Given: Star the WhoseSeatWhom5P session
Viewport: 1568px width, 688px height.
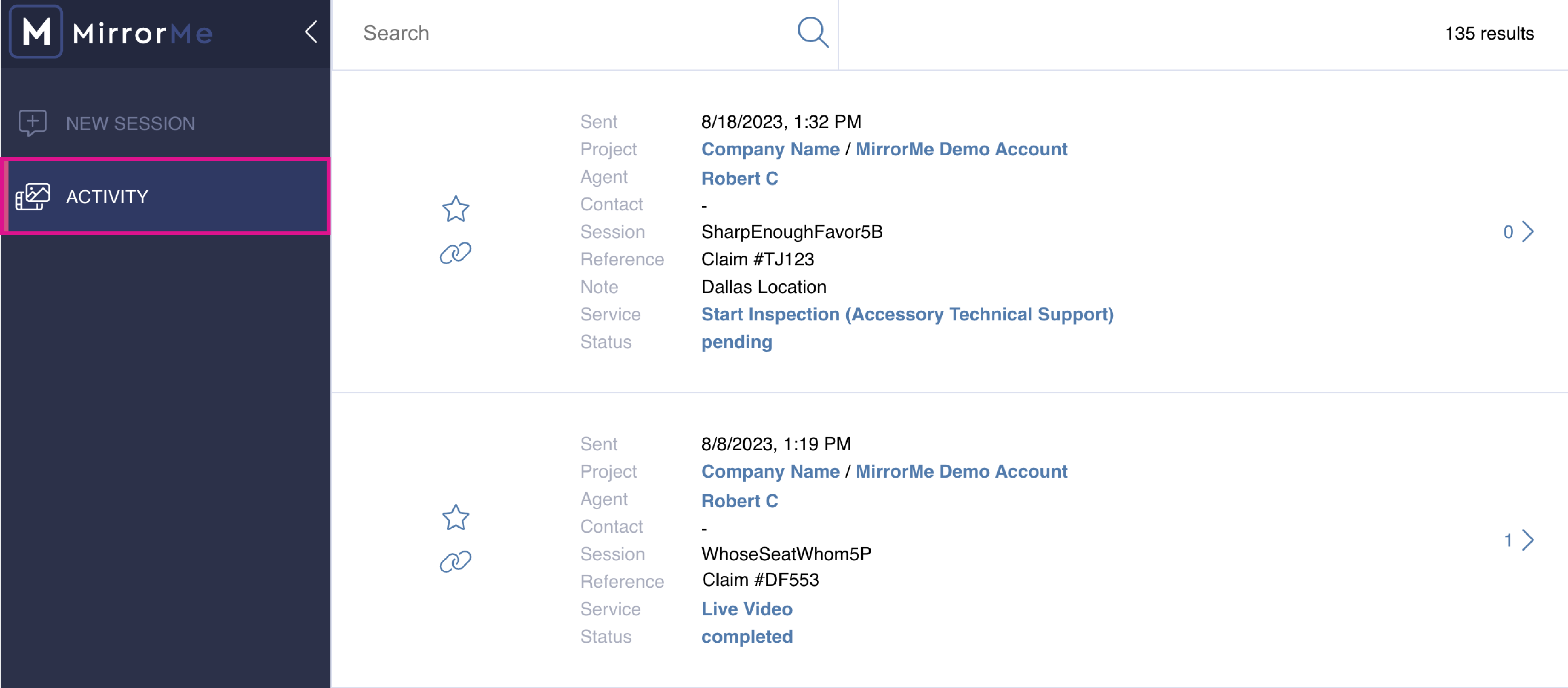Looking at the screenshot, I should [455, 518].
